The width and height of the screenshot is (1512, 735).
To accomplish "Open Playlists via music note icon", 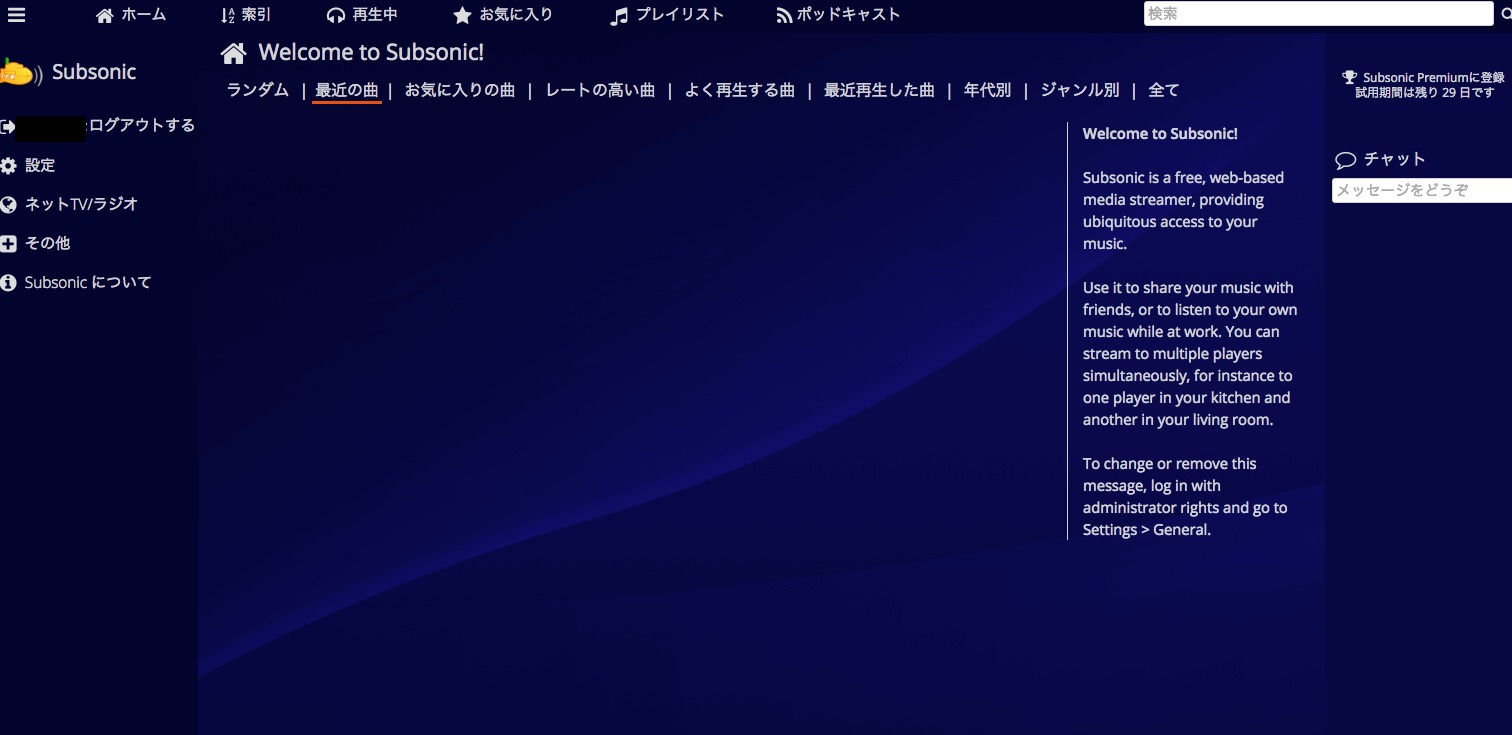I will [620, 15].
